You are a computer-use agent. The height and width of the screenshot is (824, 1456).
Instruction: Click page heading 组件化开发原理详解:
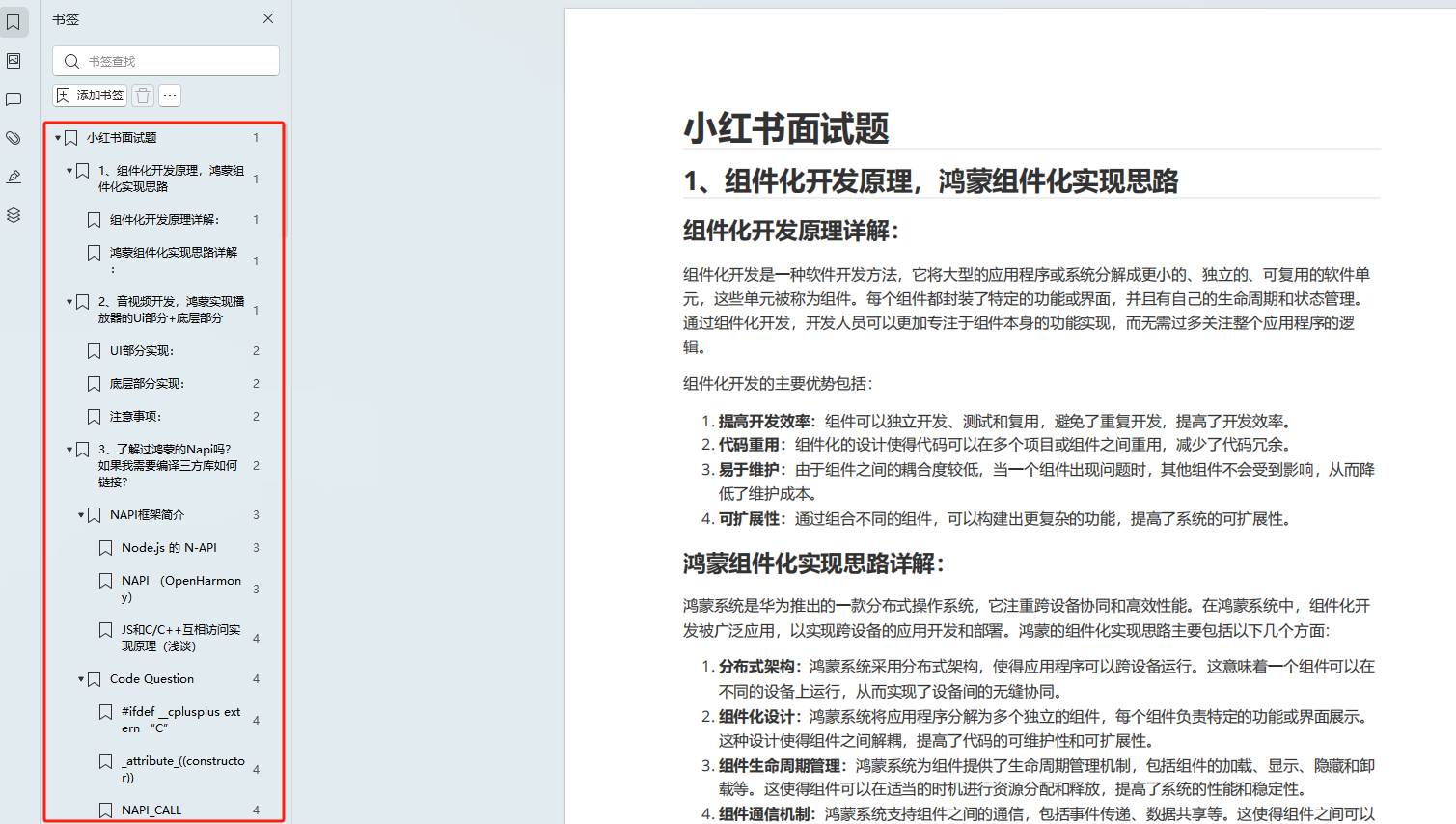click(x=791, y=232)
